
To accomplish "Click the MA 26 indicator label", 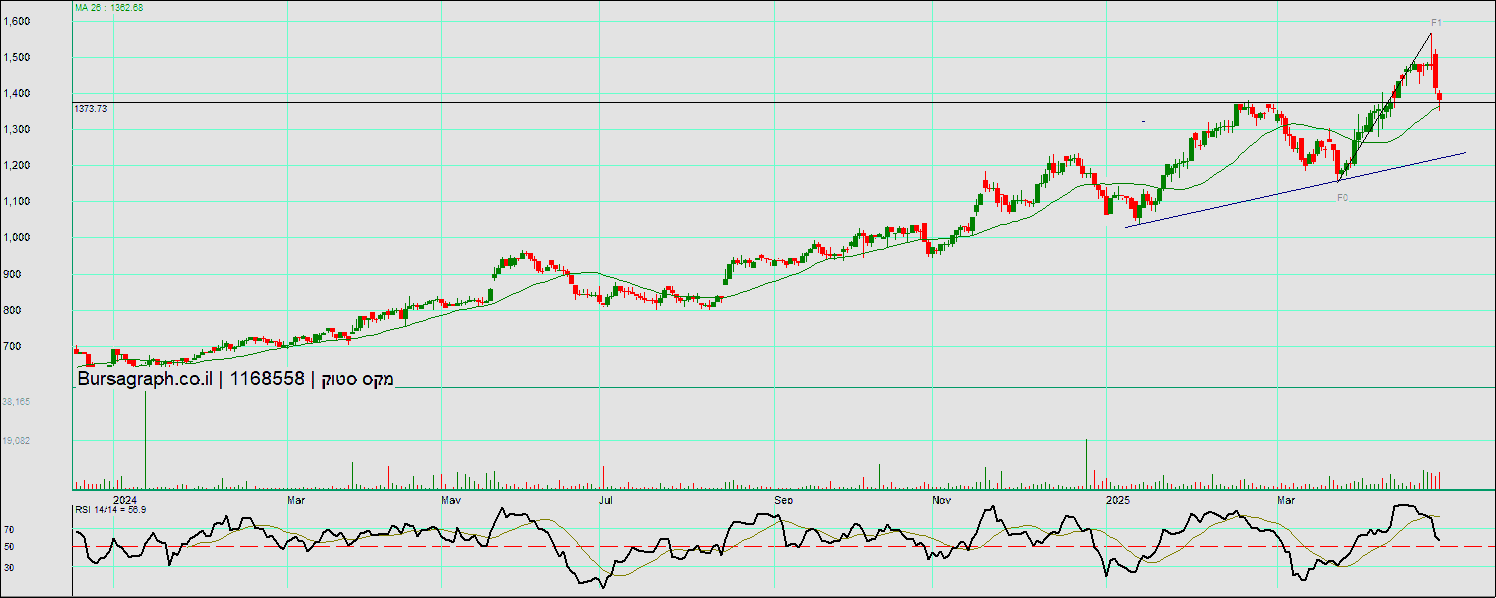I will 109,8.
